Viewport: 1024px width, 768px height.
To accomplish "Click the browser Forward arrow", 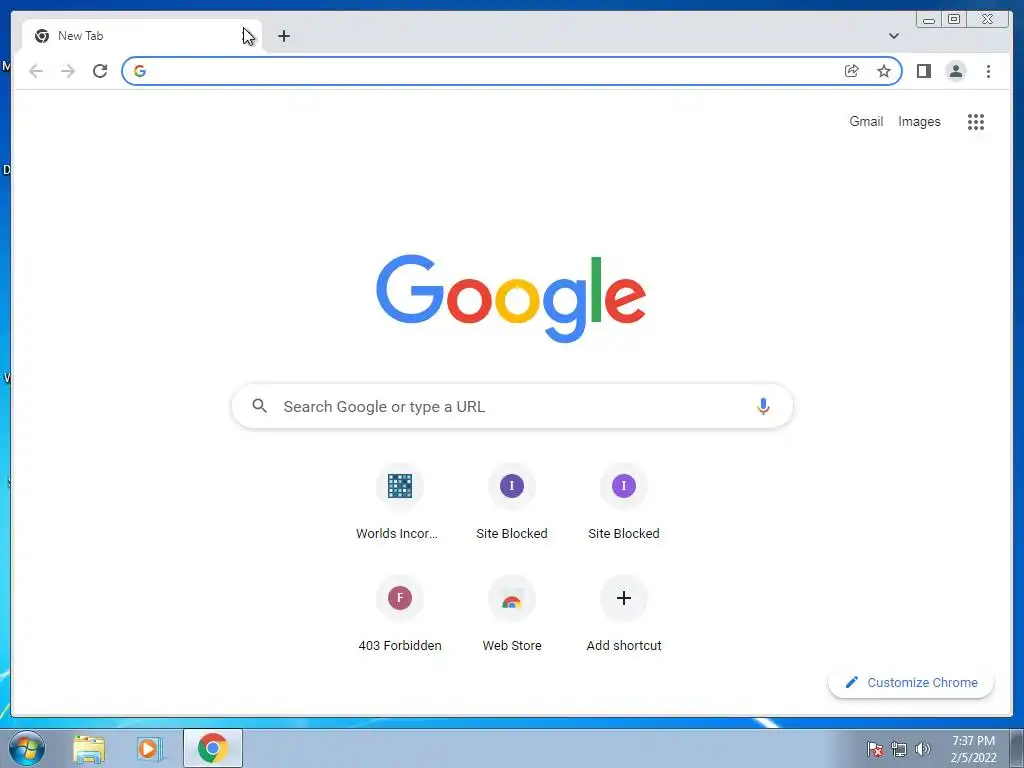I will click(x=68, y=71).
